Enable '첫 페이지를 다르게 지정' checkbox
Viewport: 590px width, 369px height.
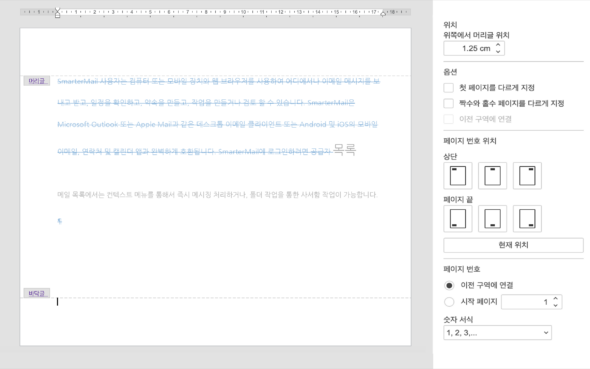coord(449,88)
